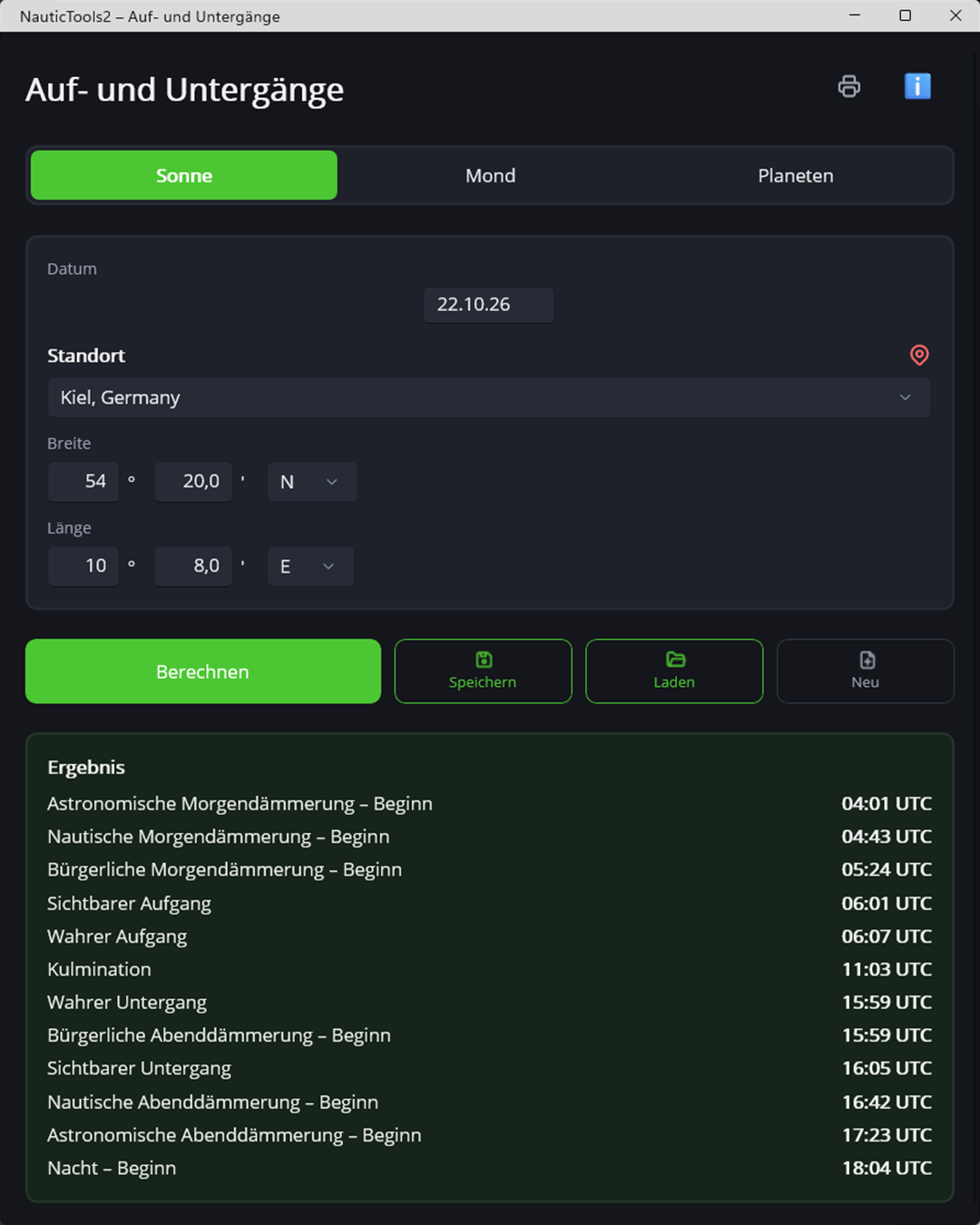Select the 'Bürgerliche Abenddämmerung – Beginn' row label
980x1225 pixels.
coord(220,1035)
